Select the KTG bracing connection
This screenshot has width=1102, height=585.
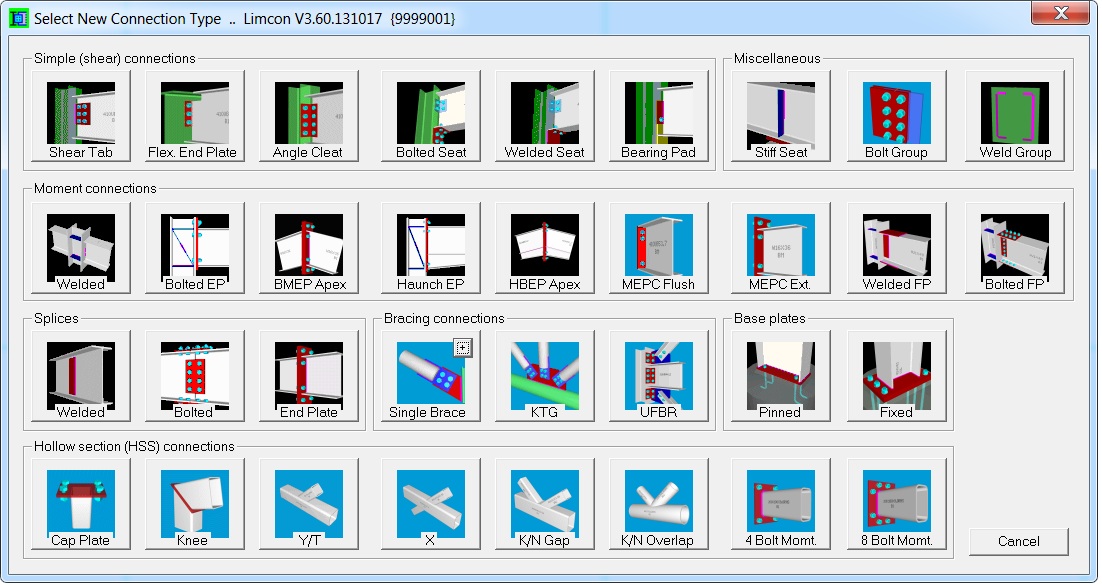[545, 376]
